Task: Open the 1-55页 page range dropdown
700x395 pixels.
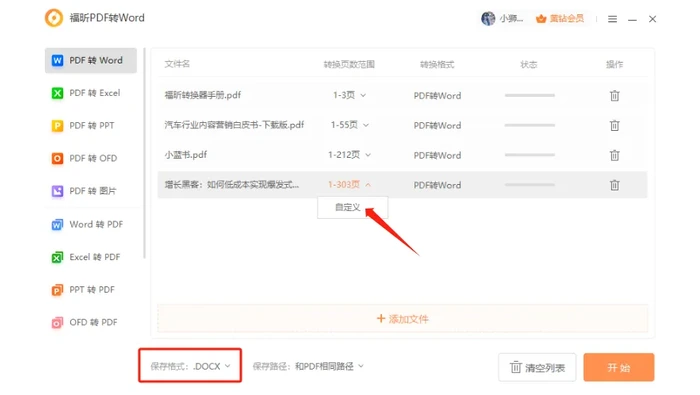Action: coord(350,125)
